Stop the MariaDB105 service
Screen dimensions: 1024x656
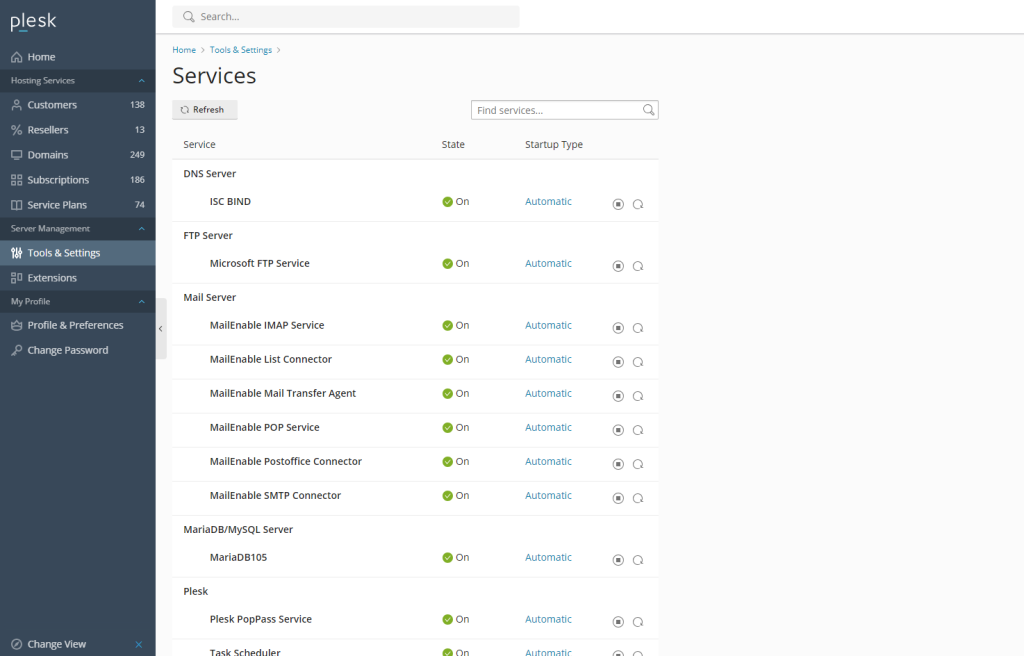(x=618, y=560)
